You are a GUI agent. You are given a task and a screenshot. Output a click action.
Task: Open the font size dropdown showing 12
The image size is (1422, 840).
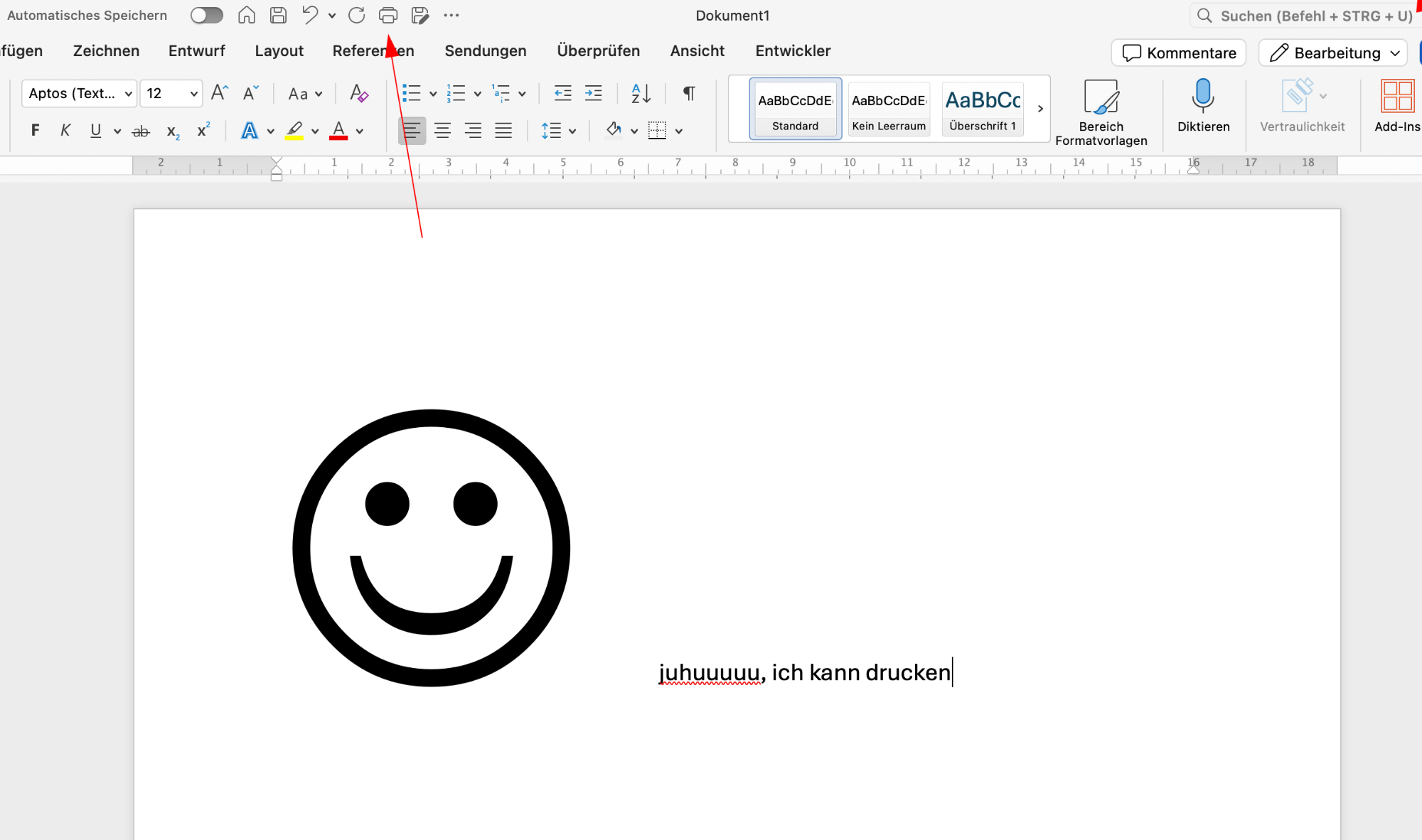pos(171,93)
